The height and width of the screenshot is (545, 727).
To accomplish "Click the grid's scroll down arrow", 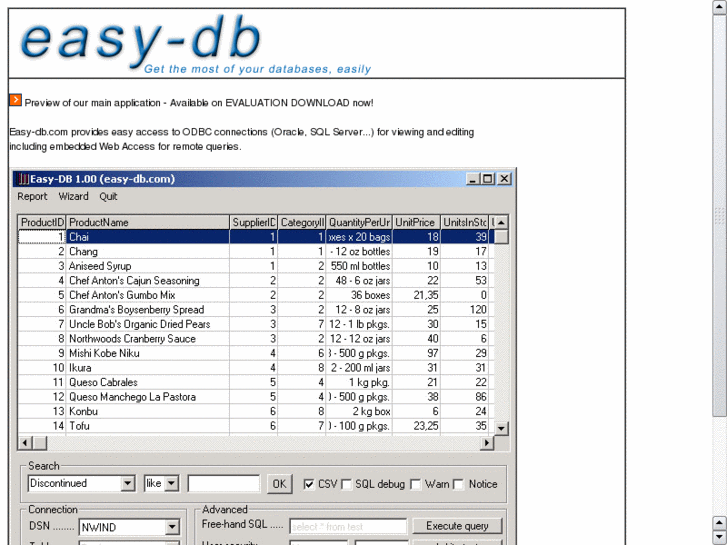I will coord(501,429).
